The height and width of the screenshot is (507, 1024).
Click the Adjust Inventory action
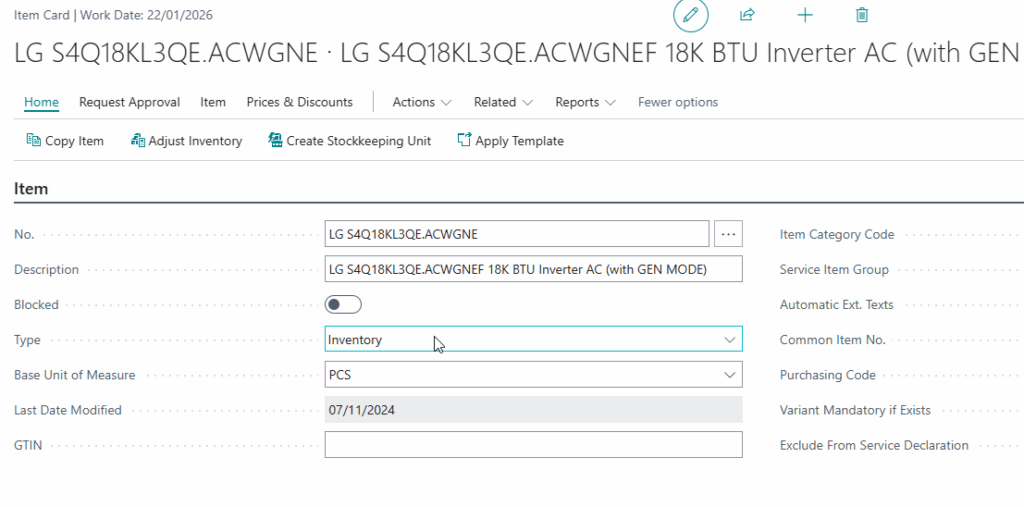coord(186,140)
